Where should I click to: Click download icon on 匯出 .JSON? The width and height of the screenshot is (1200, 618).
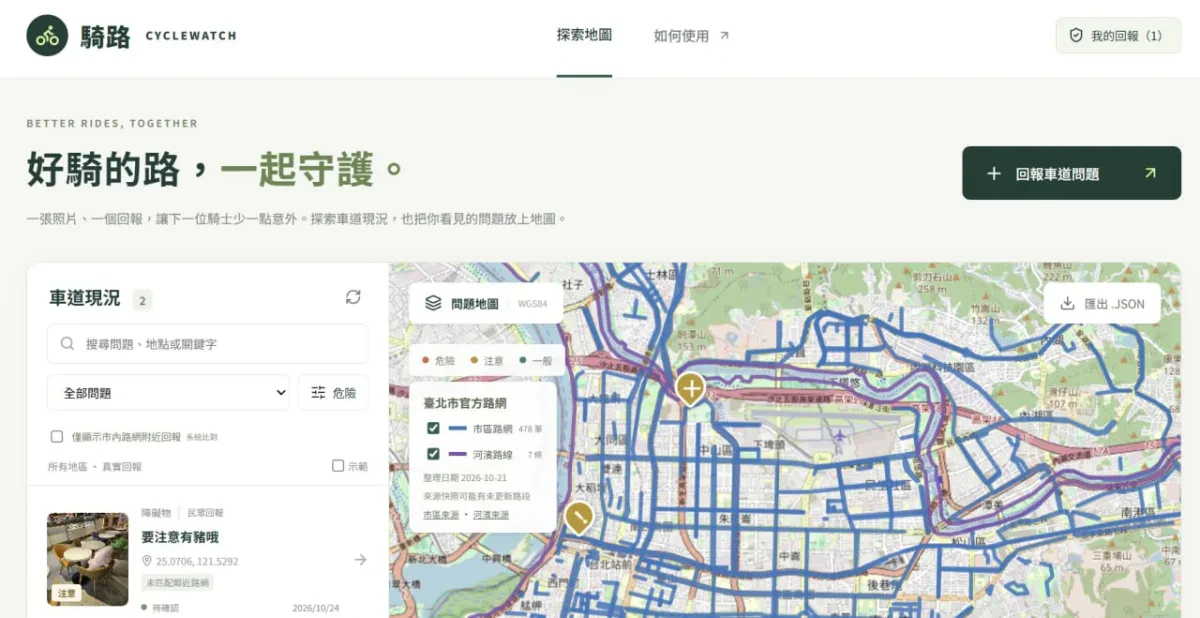tap(1067, 303)
